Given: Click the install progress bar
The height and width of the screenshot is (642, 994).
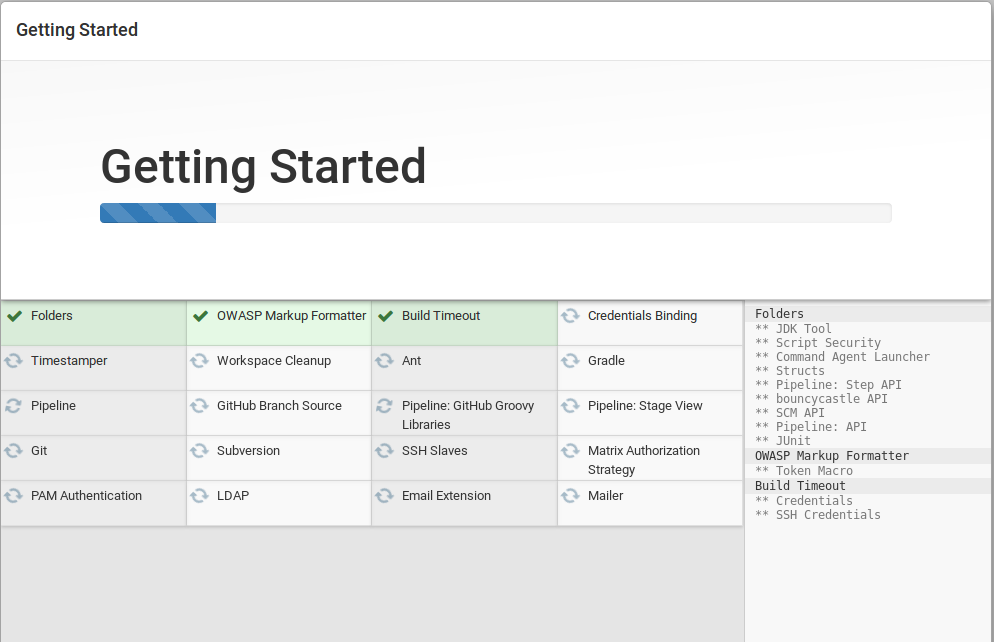Looking at the screenshot, I should coord(496,213).
